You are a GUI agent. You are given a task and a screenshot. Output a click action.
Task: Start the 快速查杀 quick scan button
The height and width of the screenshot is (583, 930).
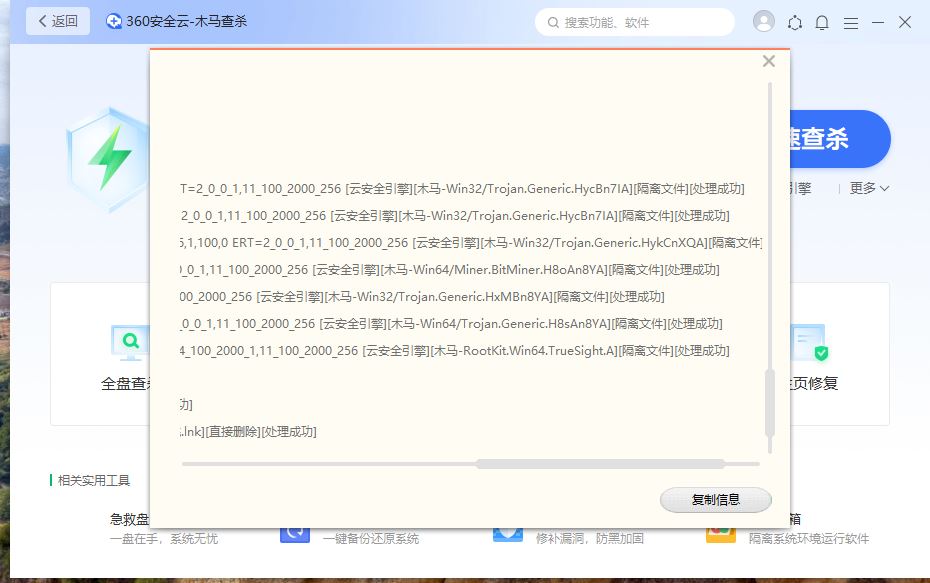[840, 139]
